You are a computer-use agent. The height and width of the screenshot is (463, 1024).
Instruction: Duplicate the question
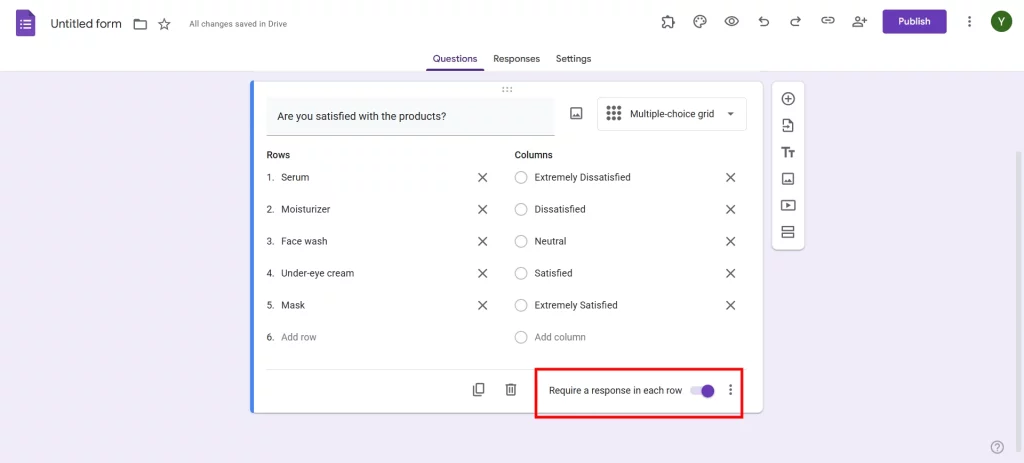pyautogui.click(x=479, y=390)
